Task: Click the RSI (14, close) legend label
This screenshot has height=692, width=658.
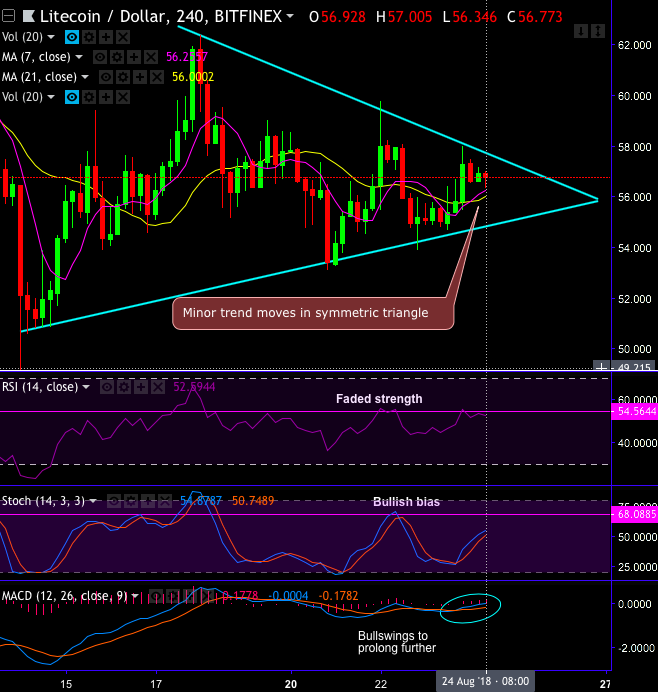Action: (40, 387)
